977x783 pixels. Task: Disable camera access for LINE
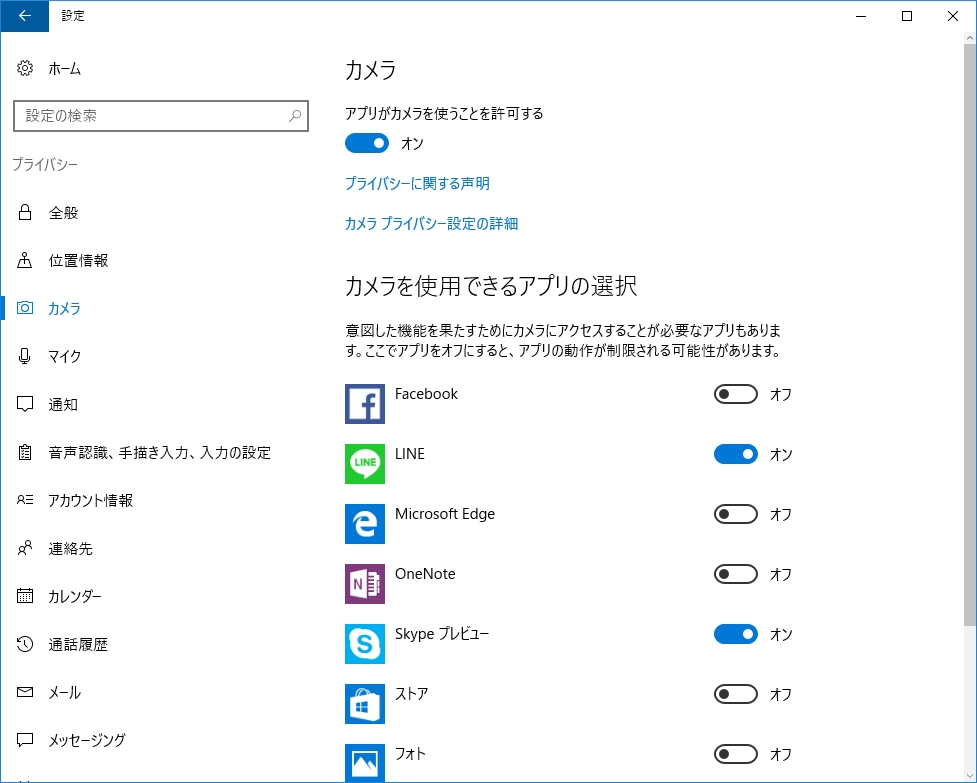(736, 454)
